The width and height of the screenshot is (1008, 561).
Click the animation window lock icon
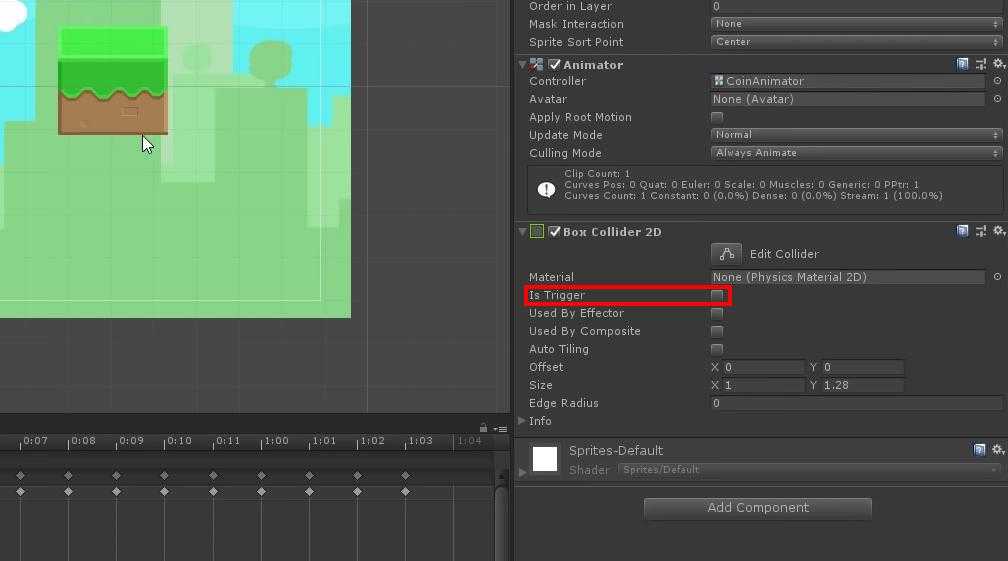[483, 427]
